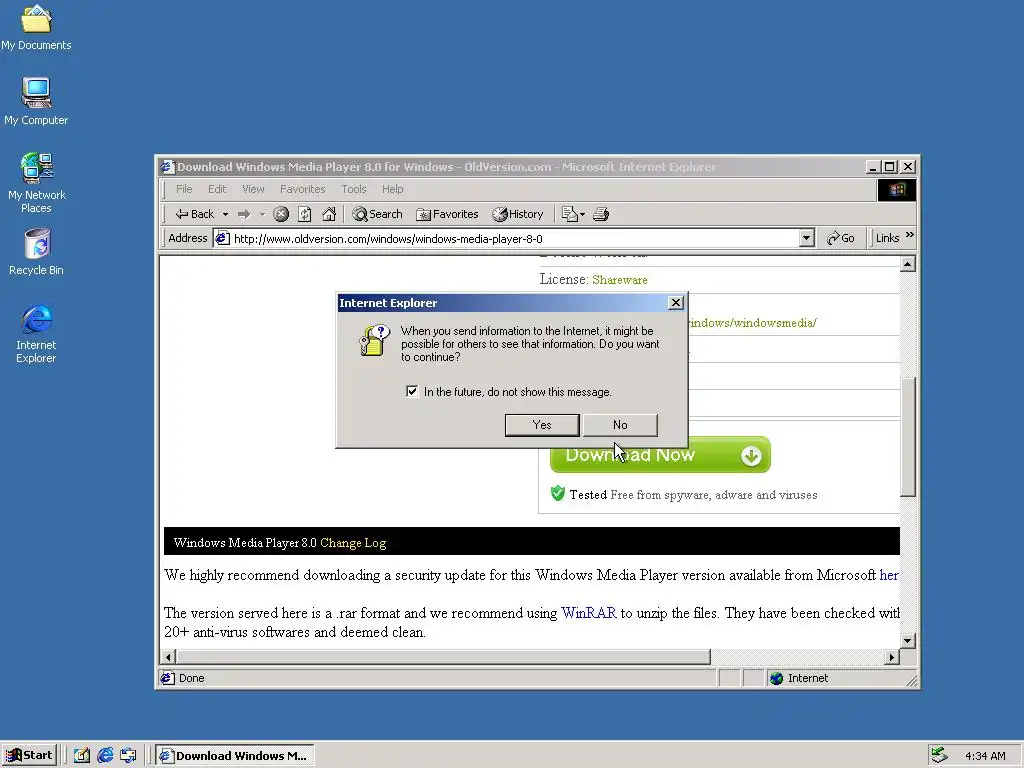Image resolution: width=1024 pixels, height=768 pixels.
Task: Click vertical scrollbar up arrow
Action: (x=908, y=264)
